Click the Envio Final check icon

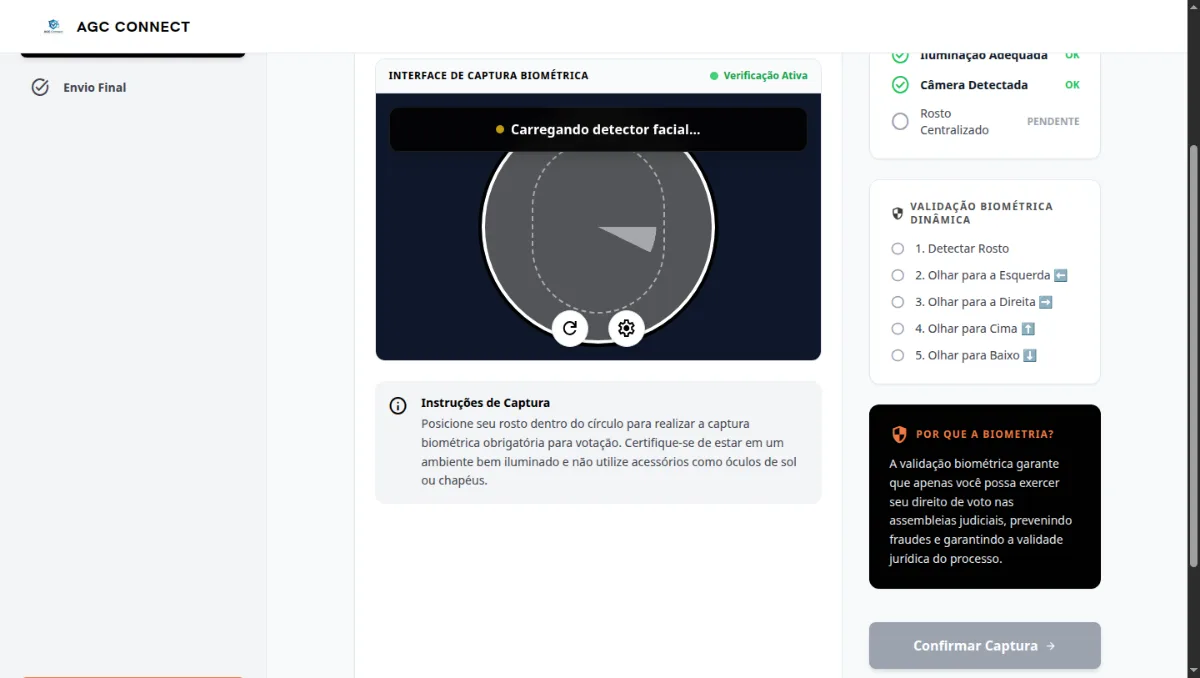pos(40,87)
